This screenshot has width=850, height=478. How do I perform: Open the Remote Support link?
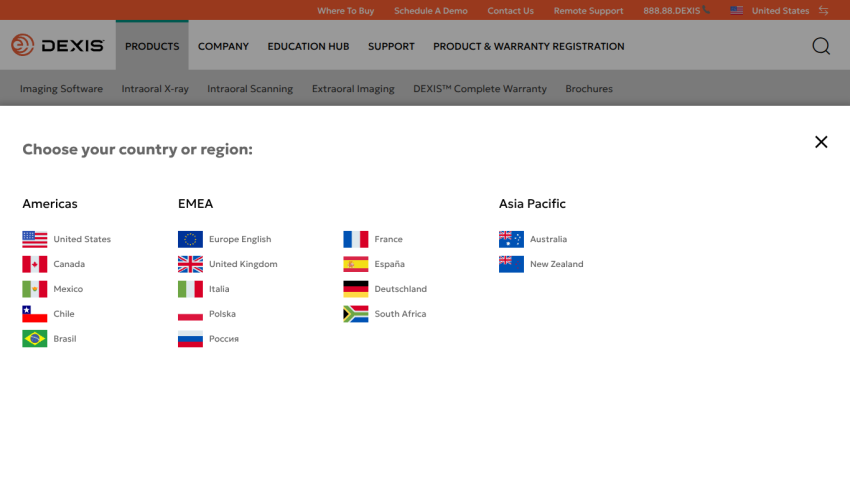[588, 11]
